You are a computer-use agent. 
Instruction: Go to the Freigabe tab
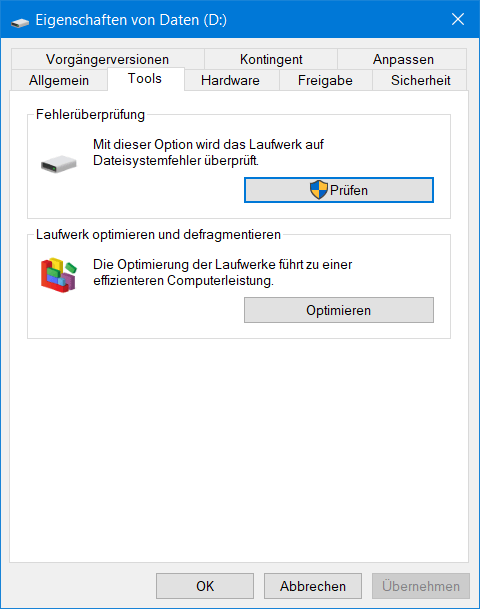pos(325,80)
